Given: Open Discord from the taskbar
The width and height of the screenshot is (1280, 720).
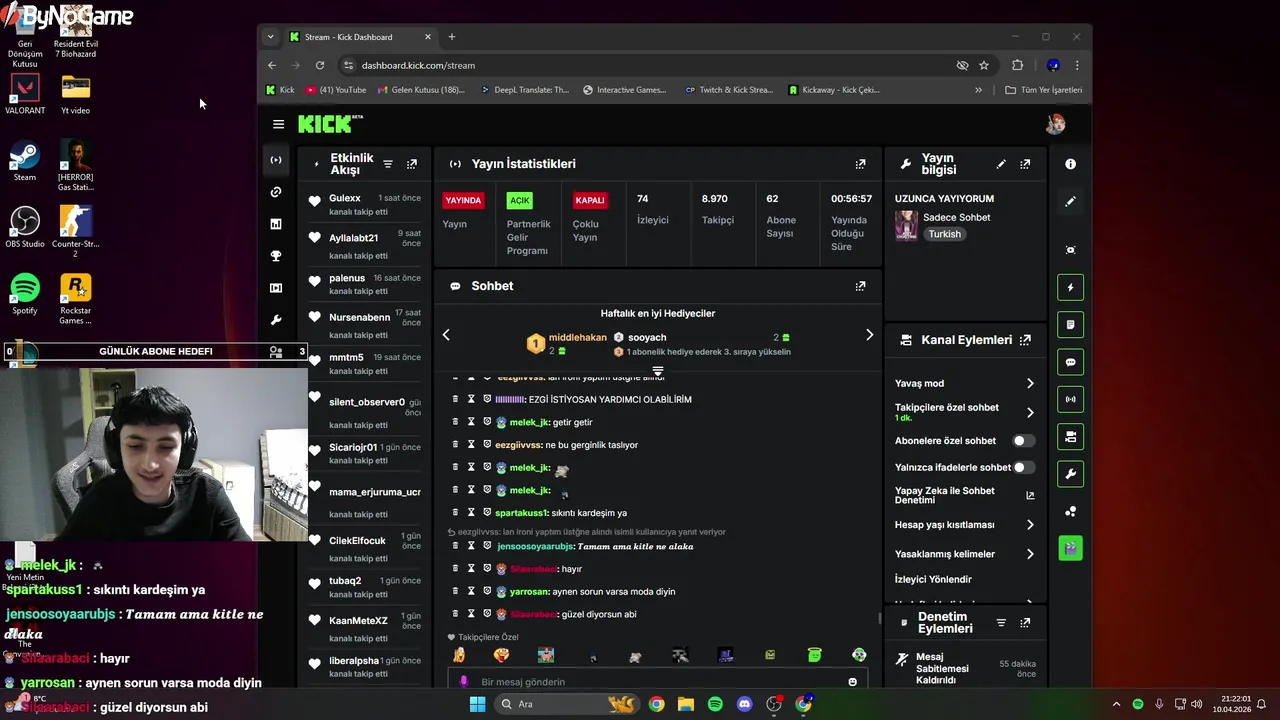Looking at the screenshot, I should [x=744, y=704].
